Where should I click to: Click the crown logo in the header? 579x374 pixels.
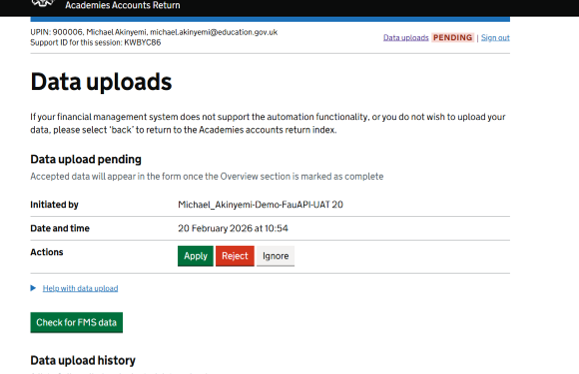tap(43, 3)
